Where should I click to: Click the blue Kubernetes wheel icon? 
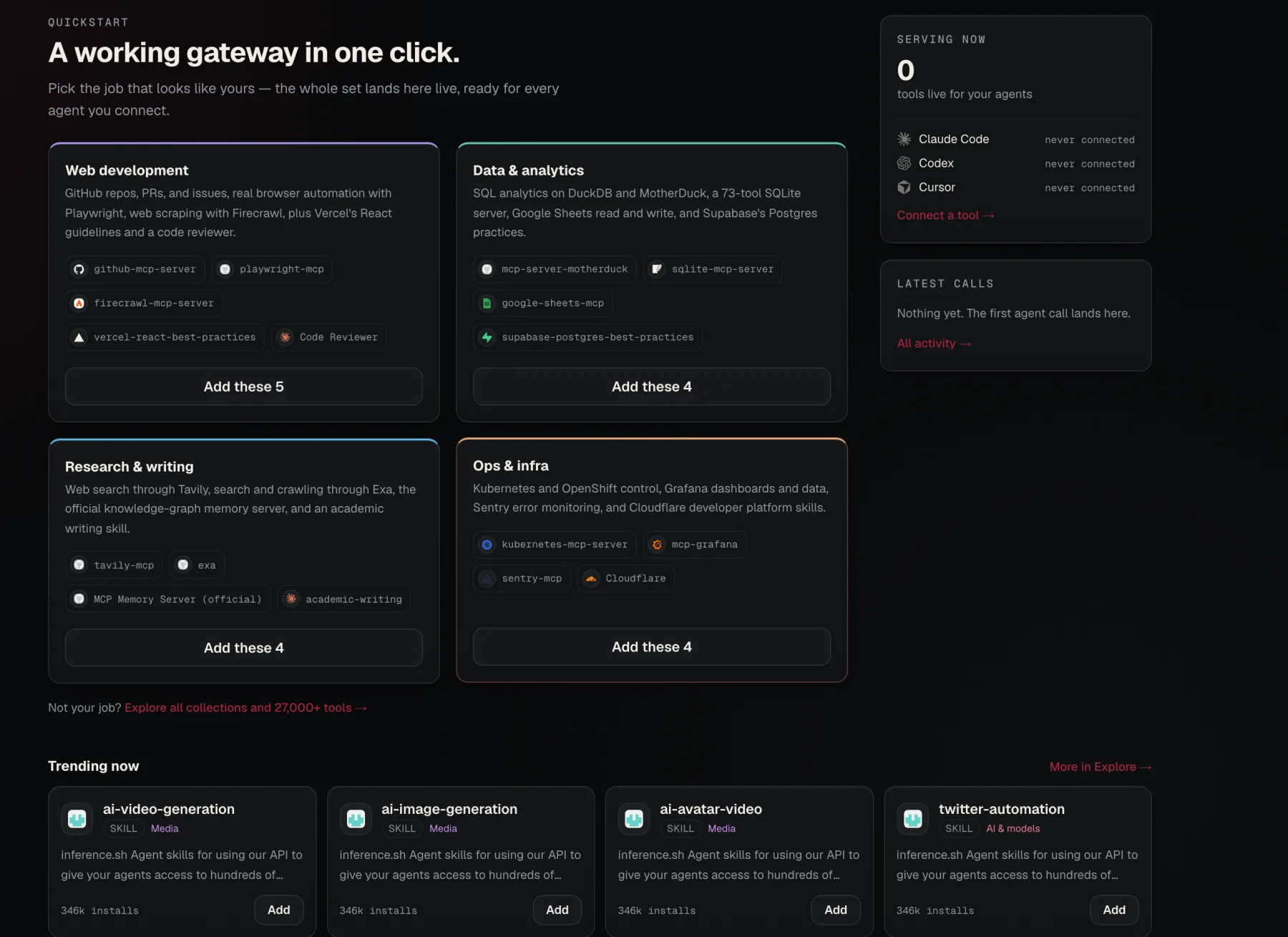[x=487, y=545]
